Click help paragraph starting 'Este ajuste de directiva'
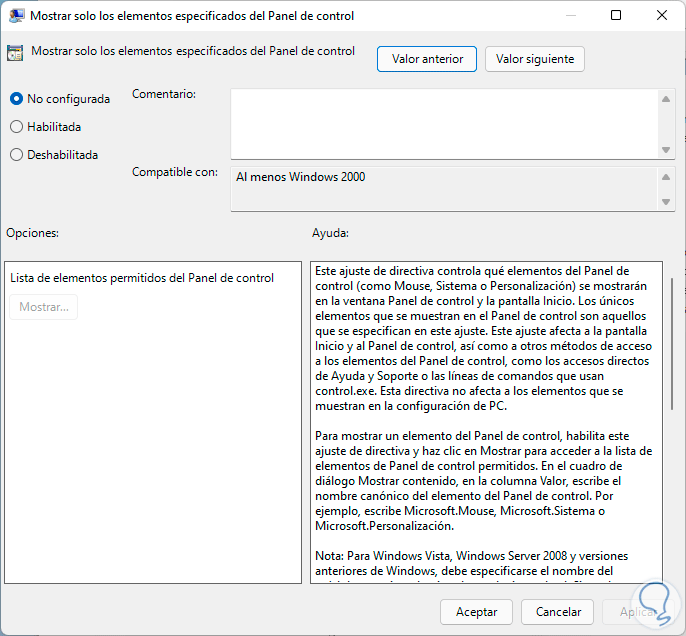The width and height of the screenshot is (686, 636). pos(483,339)
